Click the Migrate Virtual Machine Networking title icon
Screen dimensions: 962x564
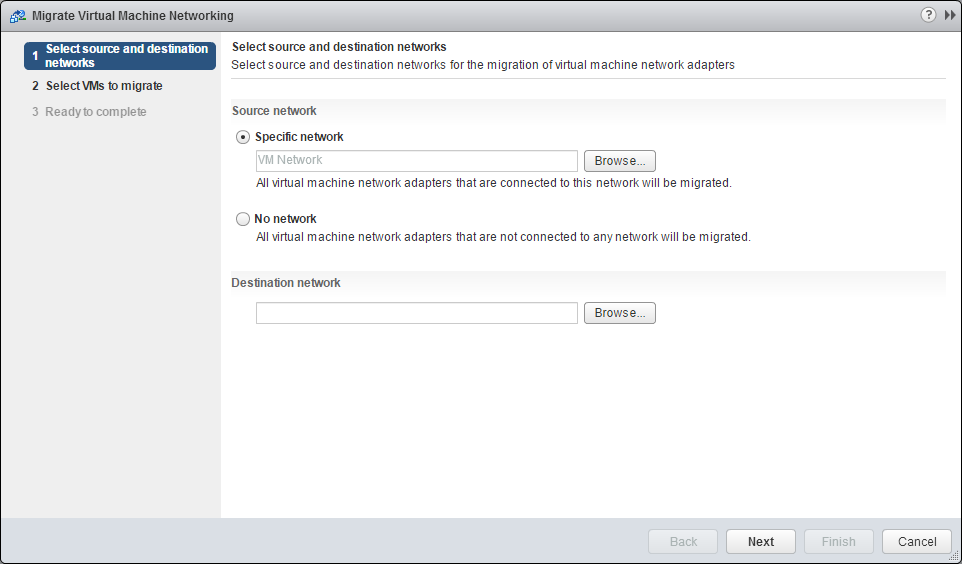coord(17,16)
